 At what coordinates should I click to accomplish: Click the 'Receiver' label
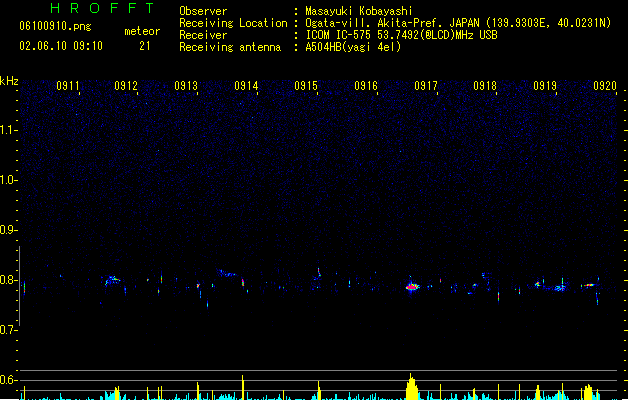coord(203,35)
